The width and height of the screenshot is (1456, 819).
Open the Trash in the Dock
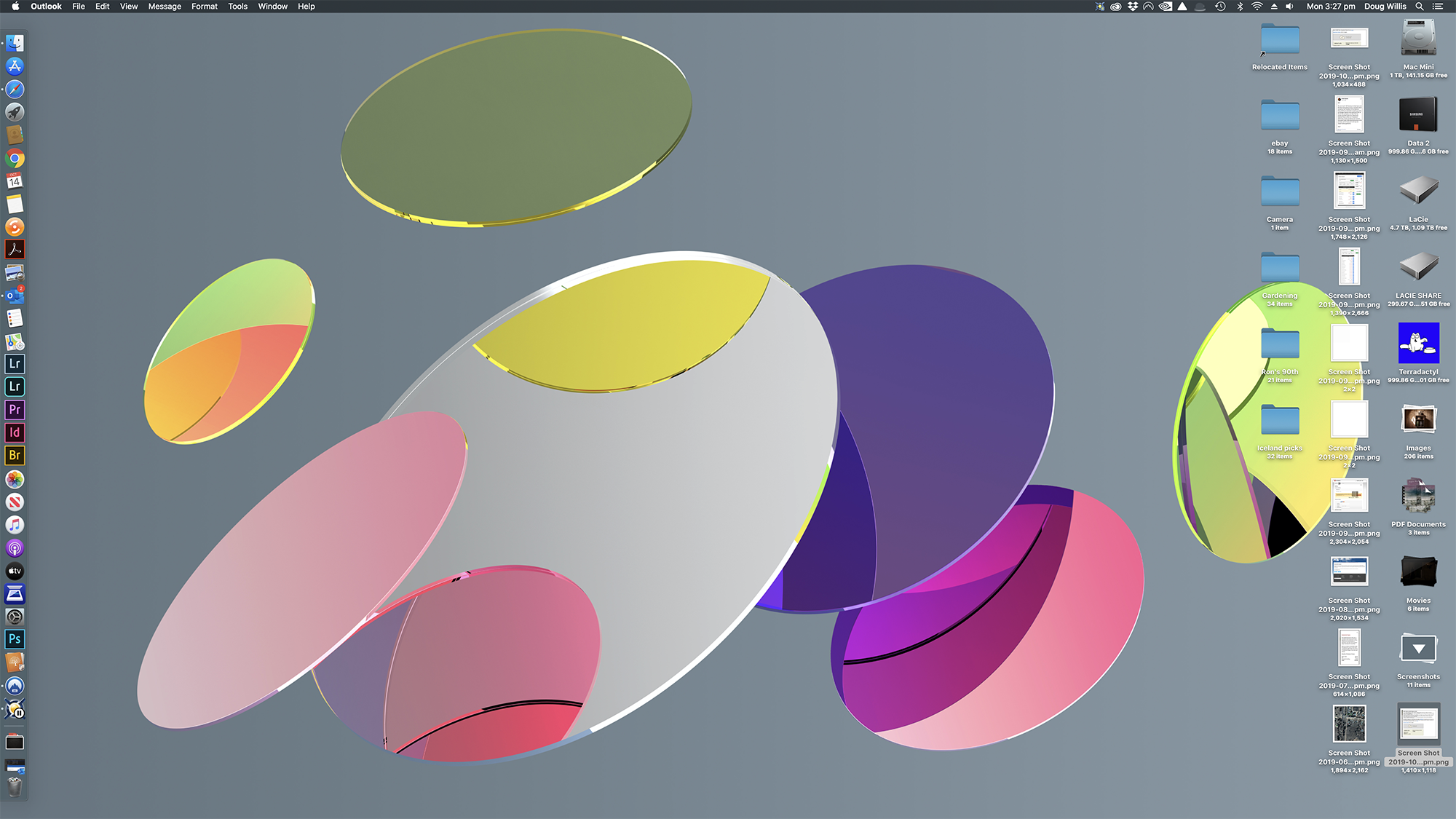pyautogui.click(x=15, y=788)
